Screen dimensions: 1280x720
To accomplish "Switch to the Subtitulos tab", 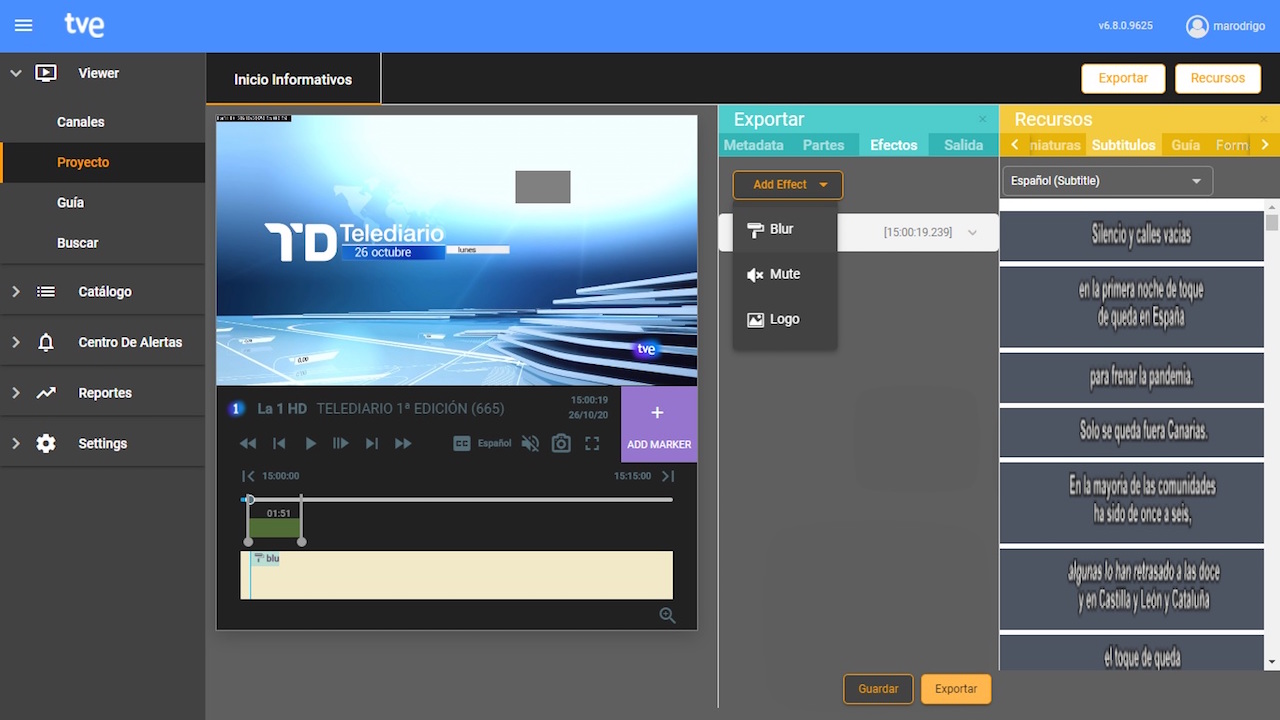I will tap(1124, 145).
